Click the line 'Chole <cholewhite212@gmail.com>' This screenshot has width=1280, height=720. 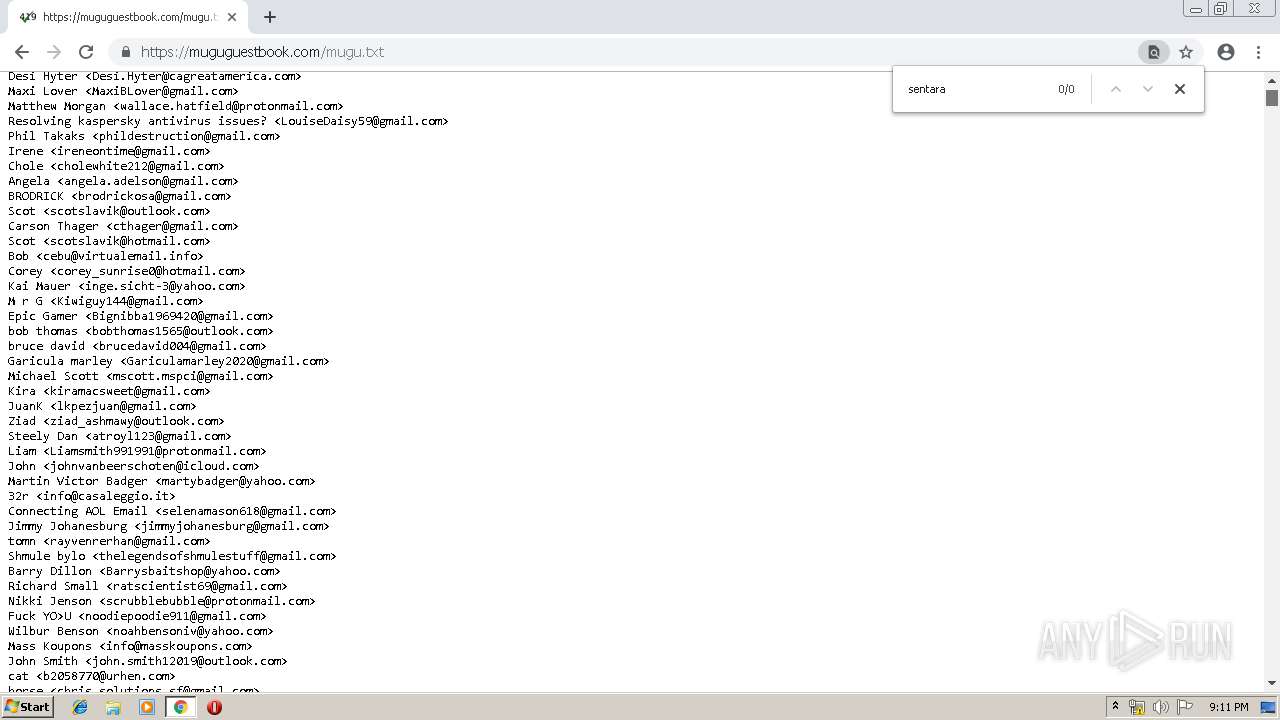pyautogui.click(x=116, y=166)
